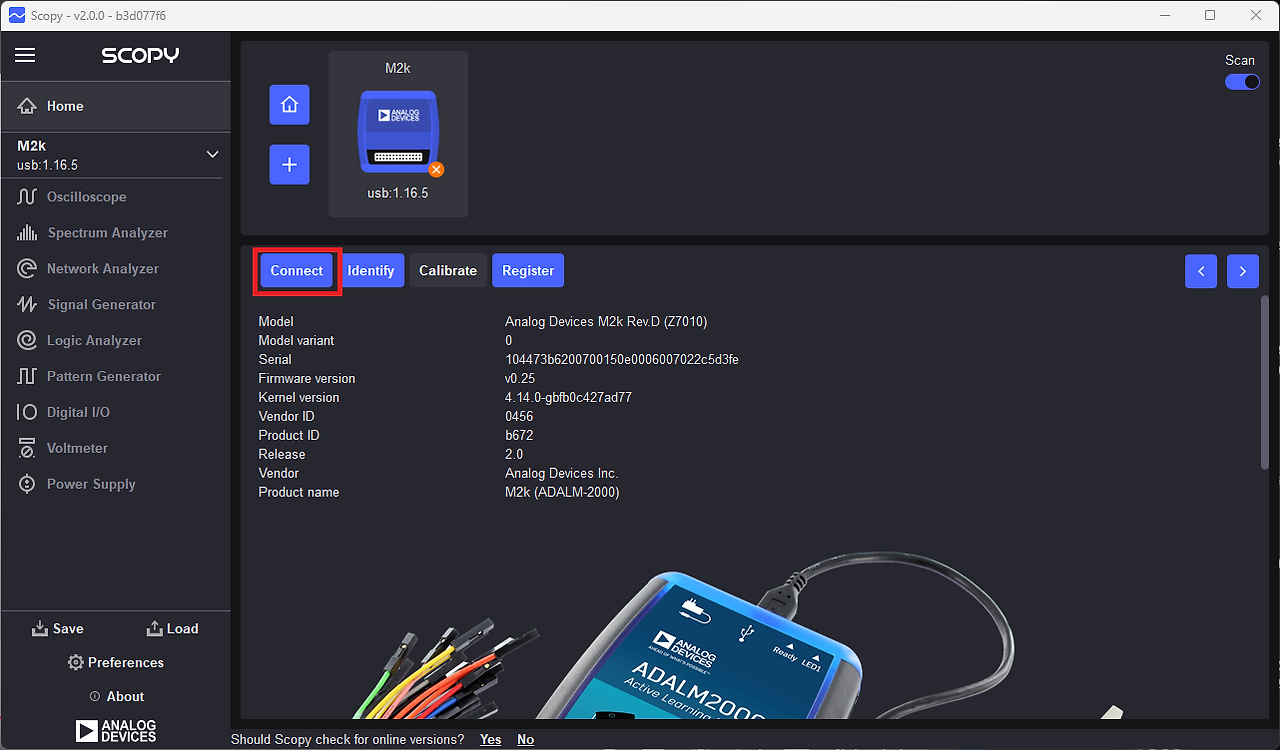Image resolution: width=1280 pixels, height=750 pixels.
Task: Open Oscilloscope instrument
Action: 116,197
